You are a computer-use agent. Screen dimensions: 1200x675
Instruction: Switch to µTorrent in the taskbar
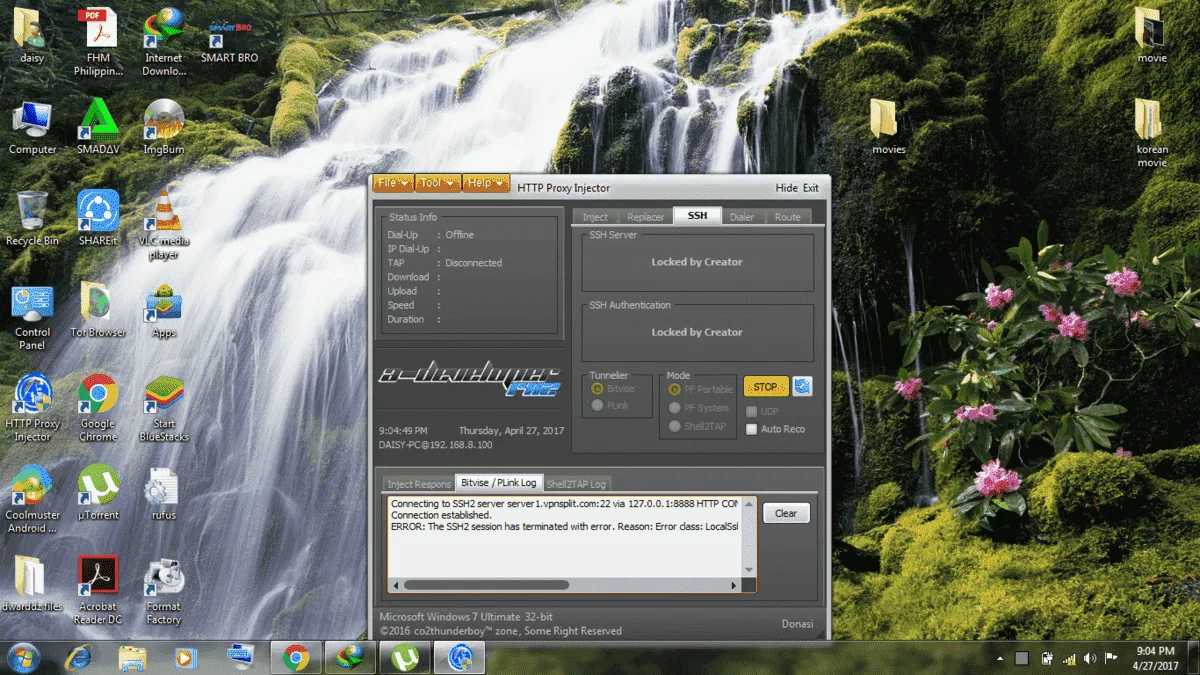tap(405, 657)
